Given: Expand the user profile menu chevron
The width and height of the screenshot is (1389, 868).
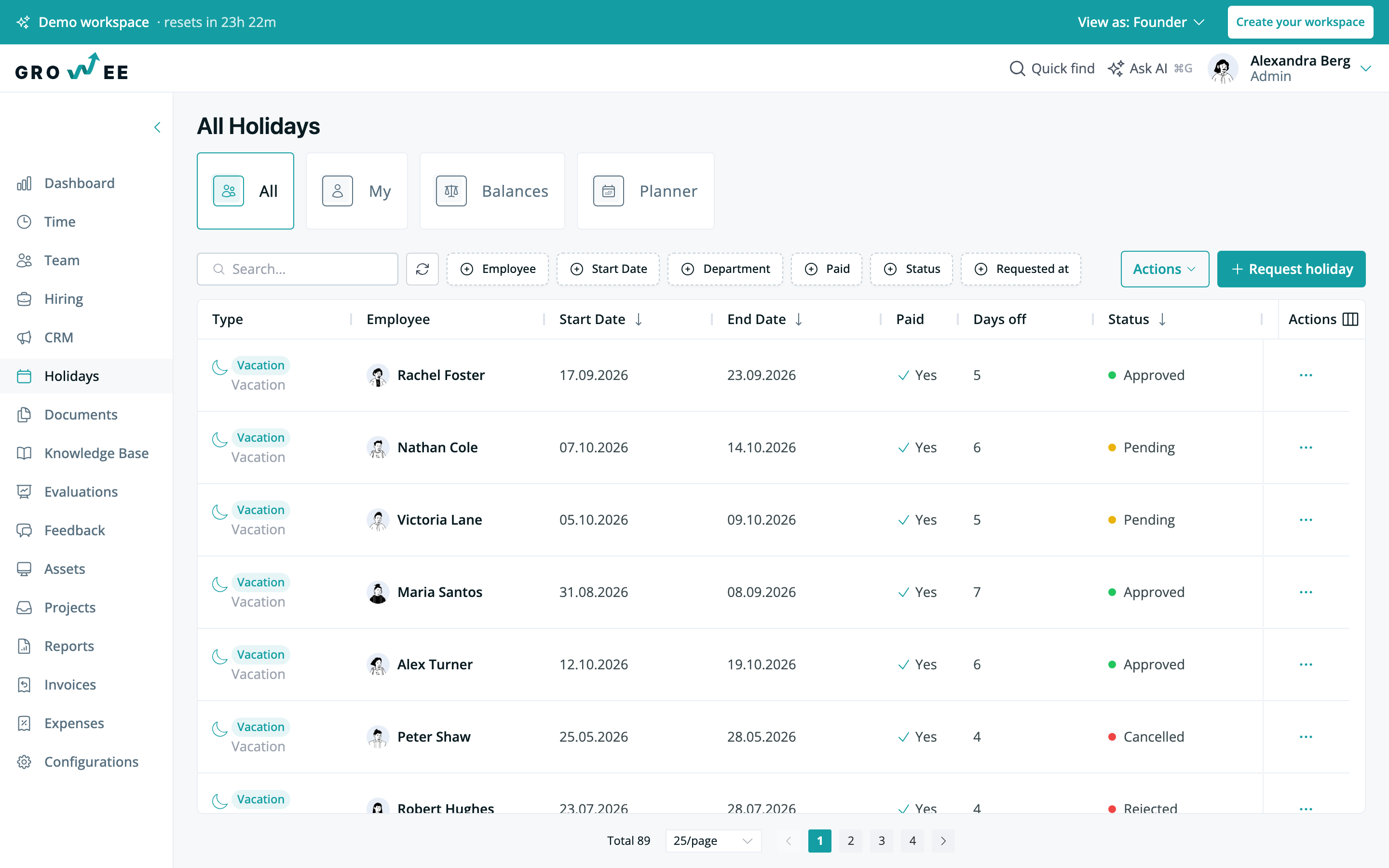Looking at the screenshot, I should (1365, 68).
